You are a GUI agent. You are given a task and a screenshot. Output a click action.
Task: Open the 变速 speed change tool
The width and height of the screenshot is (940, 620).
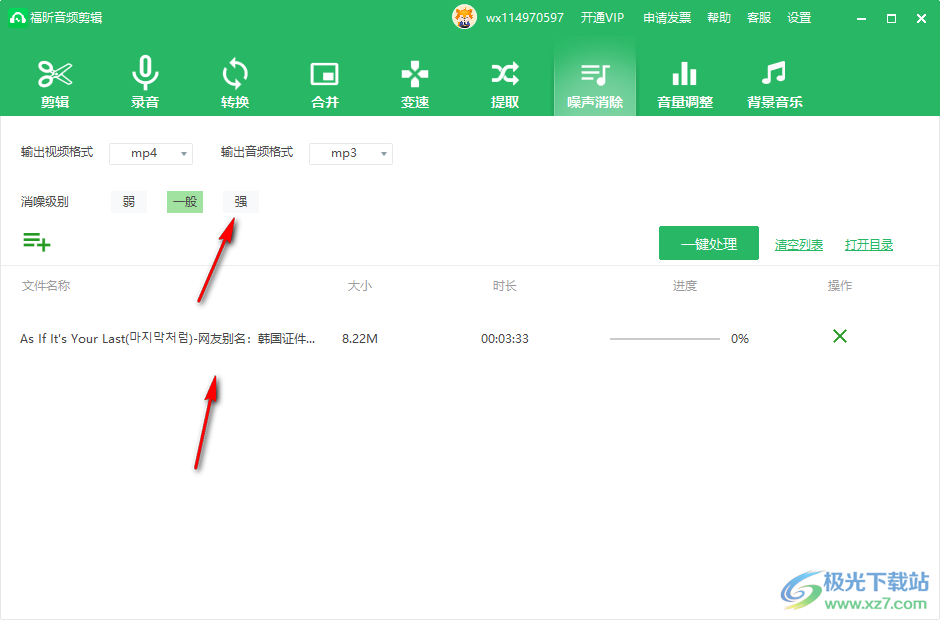tap(415, 83)
